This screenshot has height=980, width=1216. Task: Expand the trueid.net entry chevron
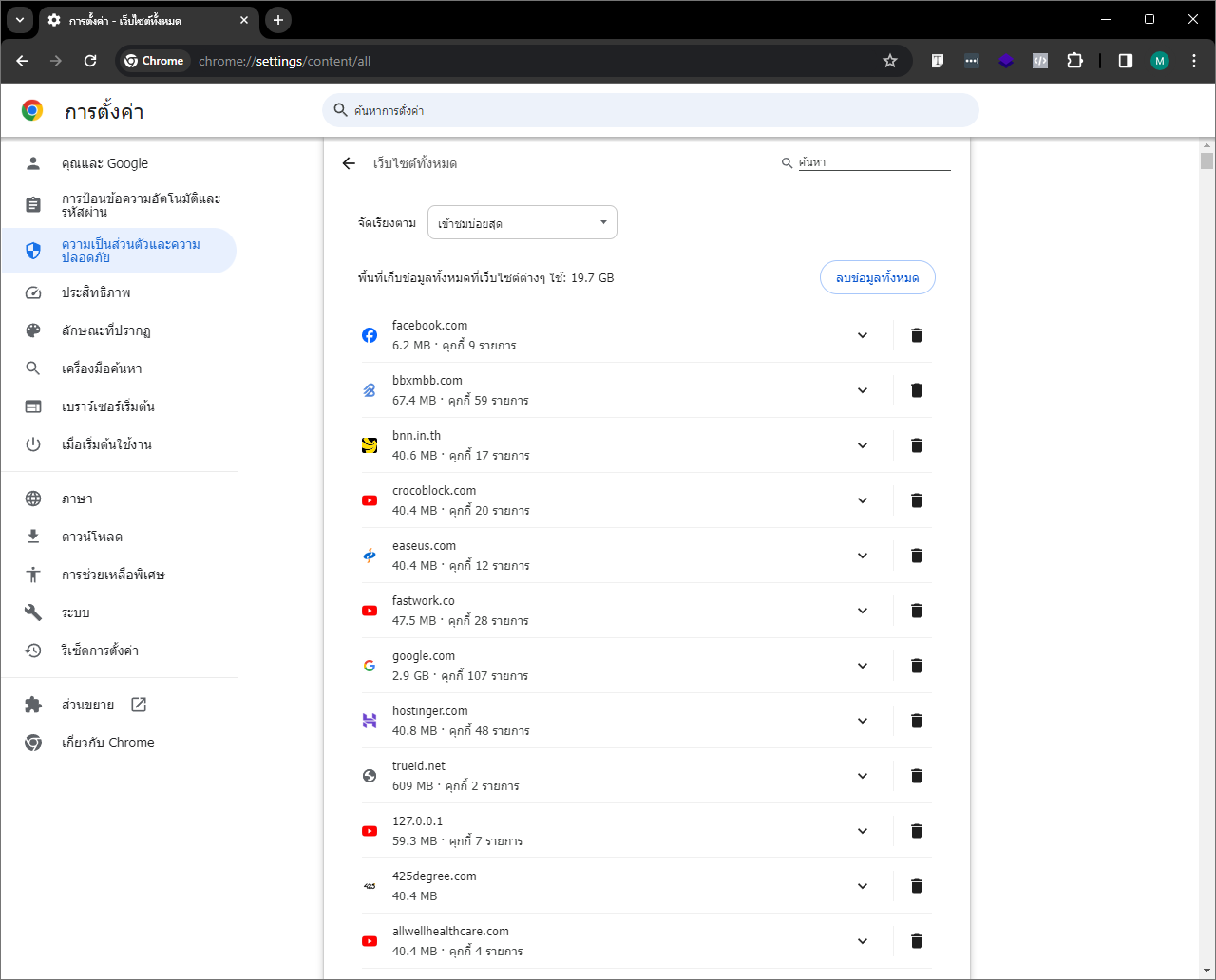click(x=862, y=776)
